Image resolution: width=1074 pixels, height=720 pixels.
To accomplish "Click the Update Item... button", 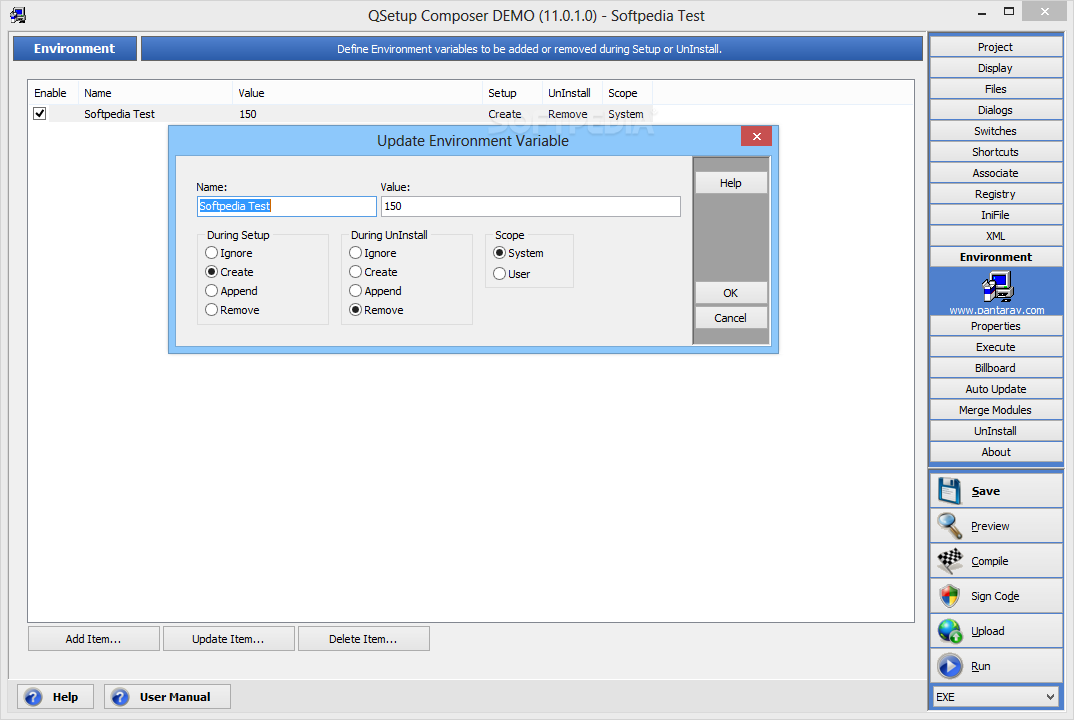I will pyautogui.click(x=228, y=638).
